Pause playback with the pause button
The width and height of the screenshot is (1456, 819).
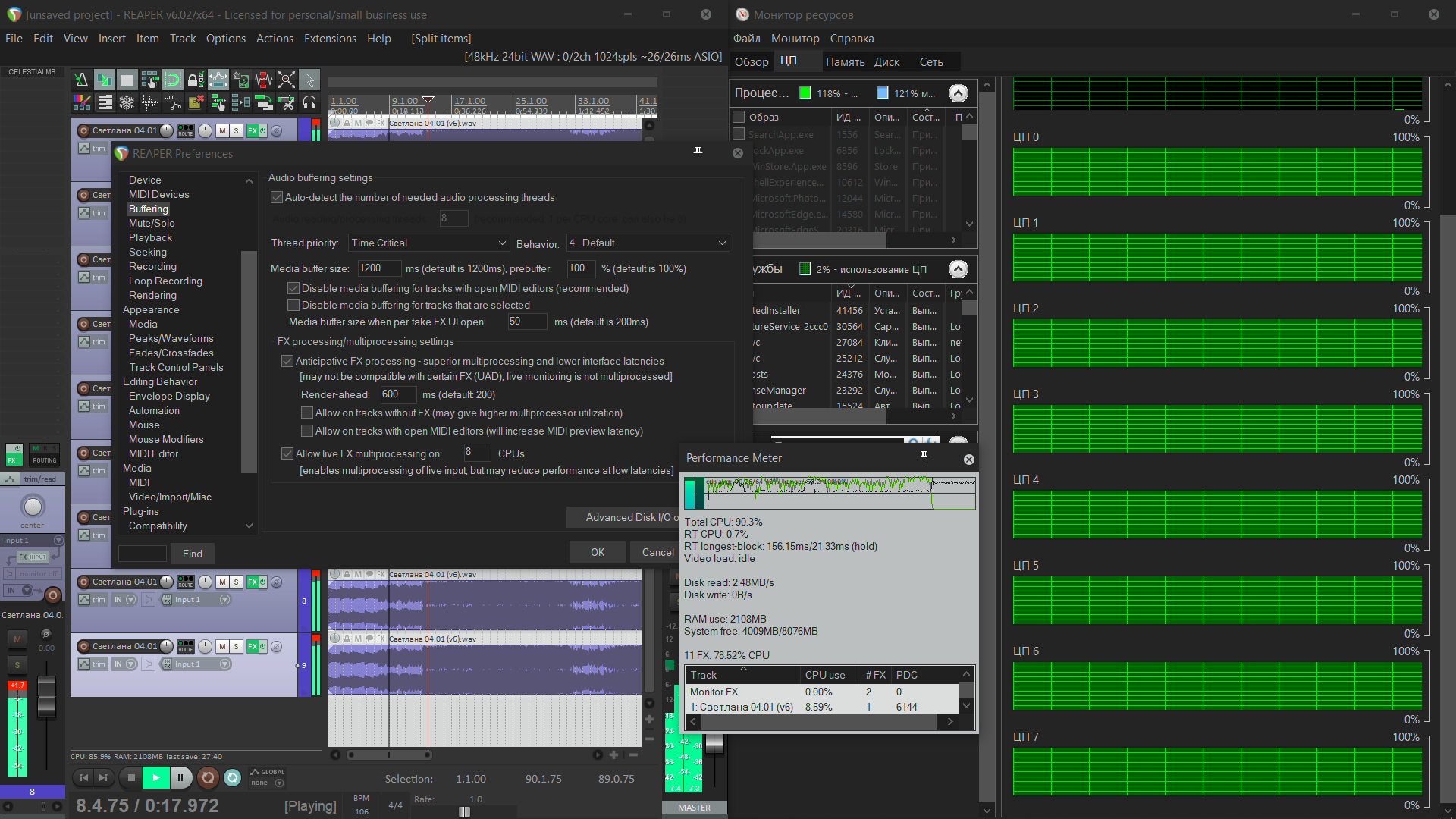180,777
